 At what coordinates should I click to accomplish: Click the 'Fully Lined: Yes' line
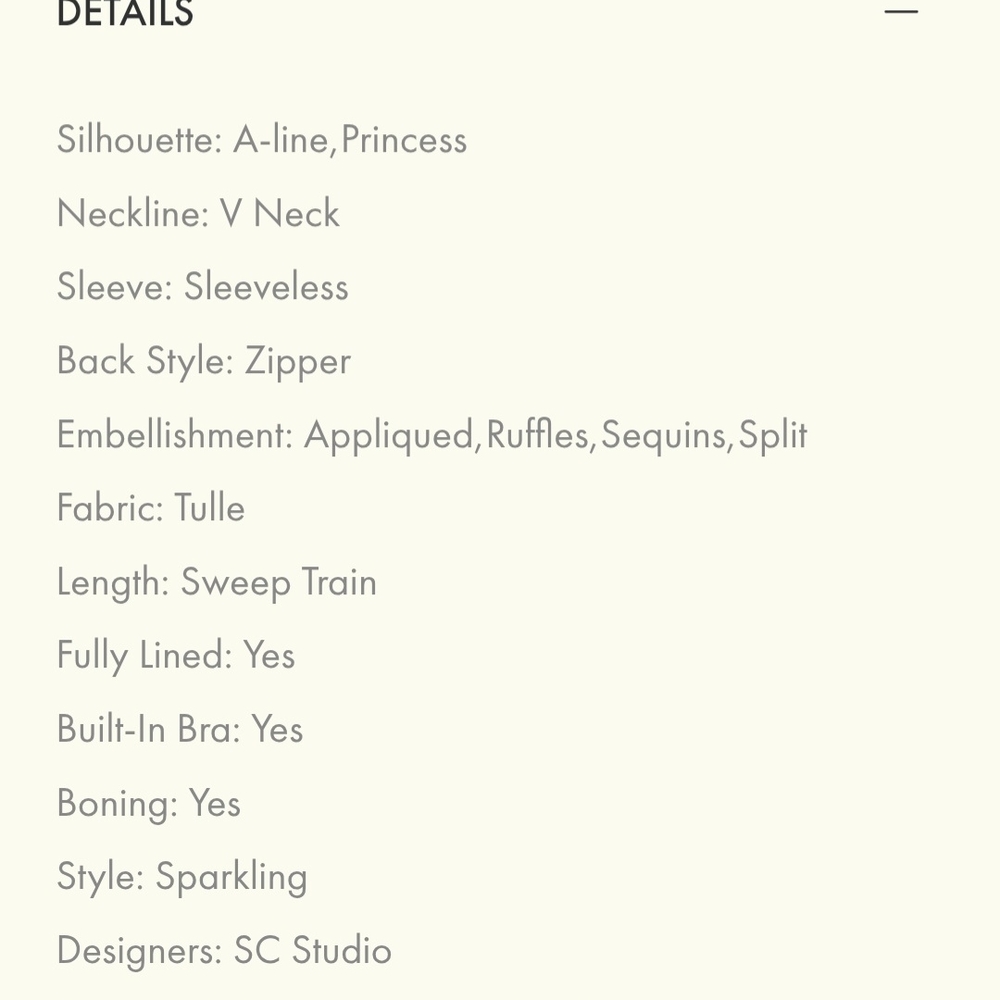(176, 656)
